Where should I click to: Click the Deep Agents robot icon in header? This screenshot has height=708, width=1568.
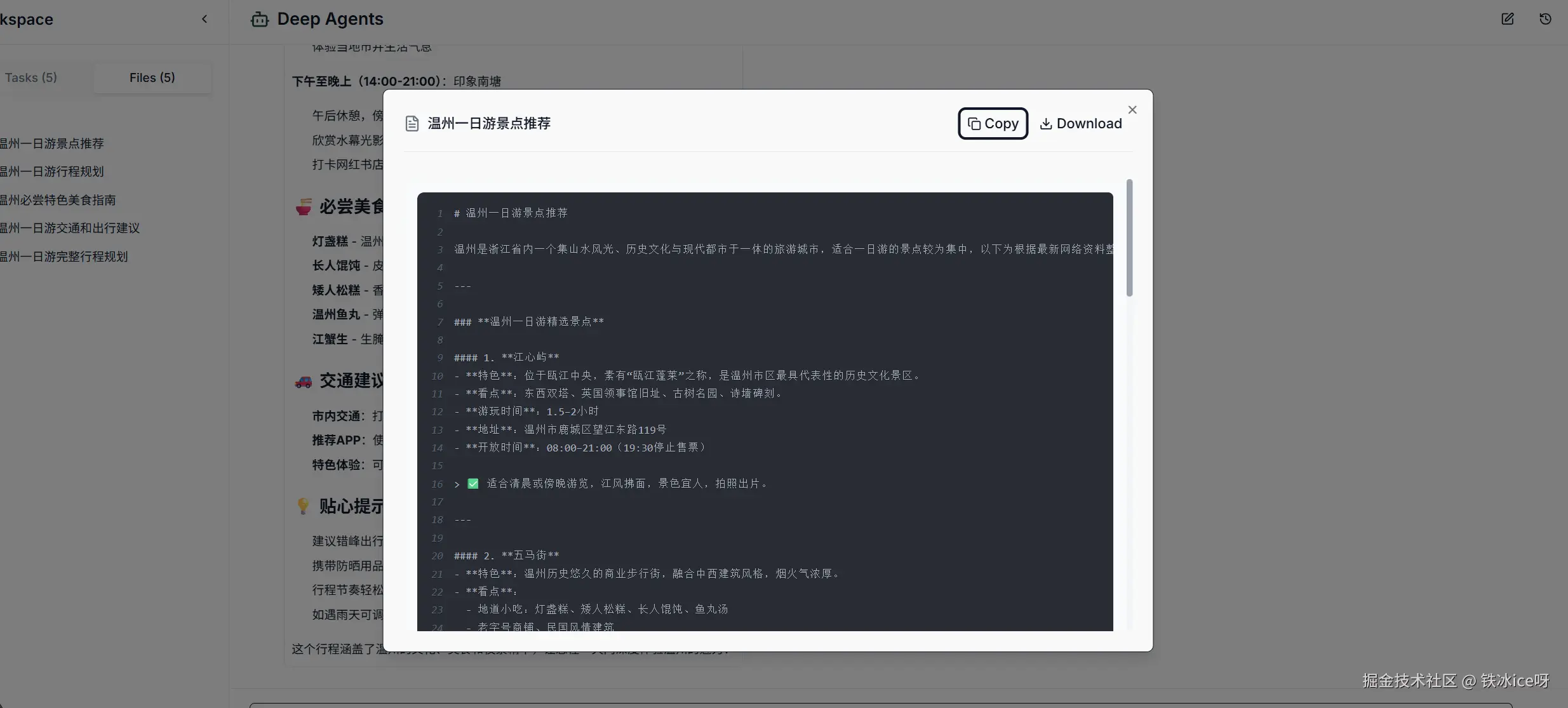[x=258, y=19]
